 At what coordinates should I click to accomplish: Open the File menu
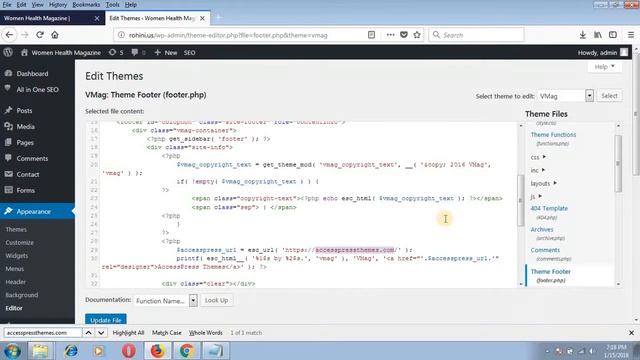(x=7, y=4)
